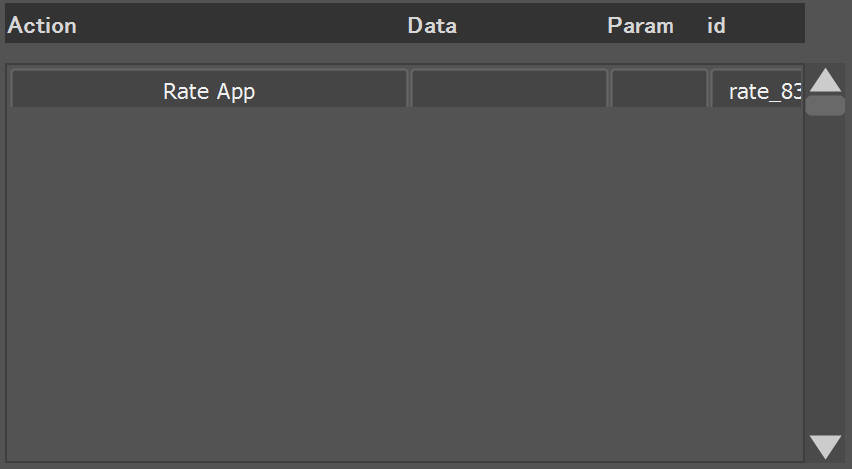Click the id field showing rate_83
852x469 pixels.
coord(756,89)
